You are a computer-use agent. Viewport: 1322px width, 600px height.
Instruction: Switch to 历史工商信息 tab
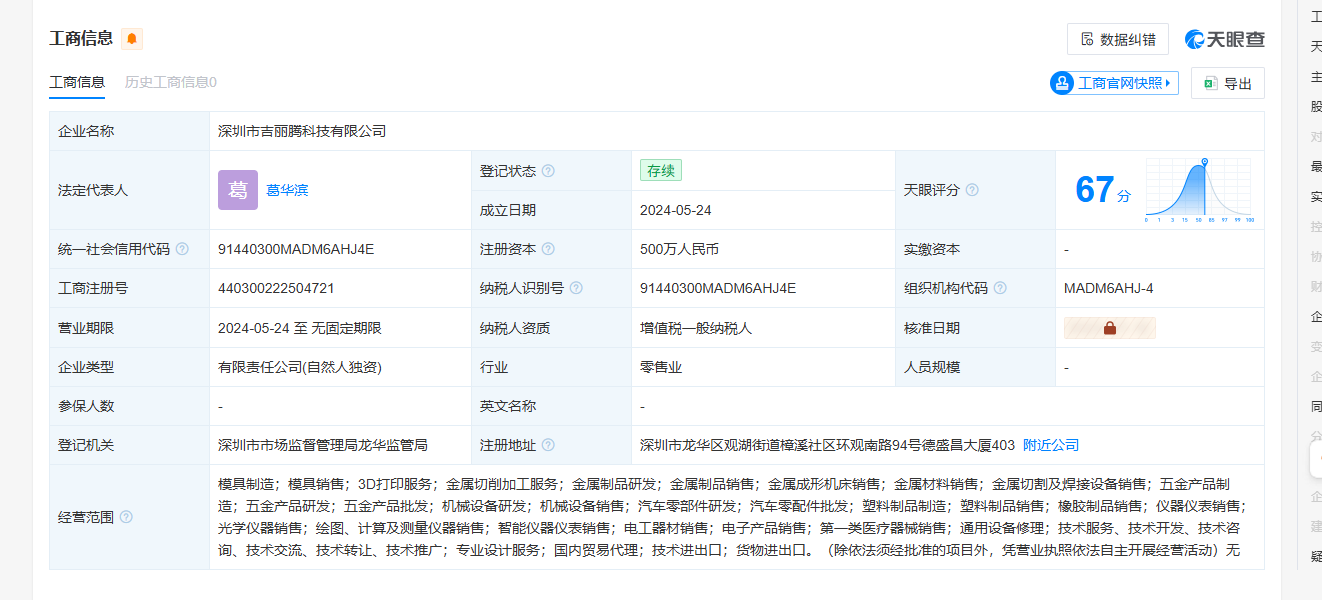170,82
